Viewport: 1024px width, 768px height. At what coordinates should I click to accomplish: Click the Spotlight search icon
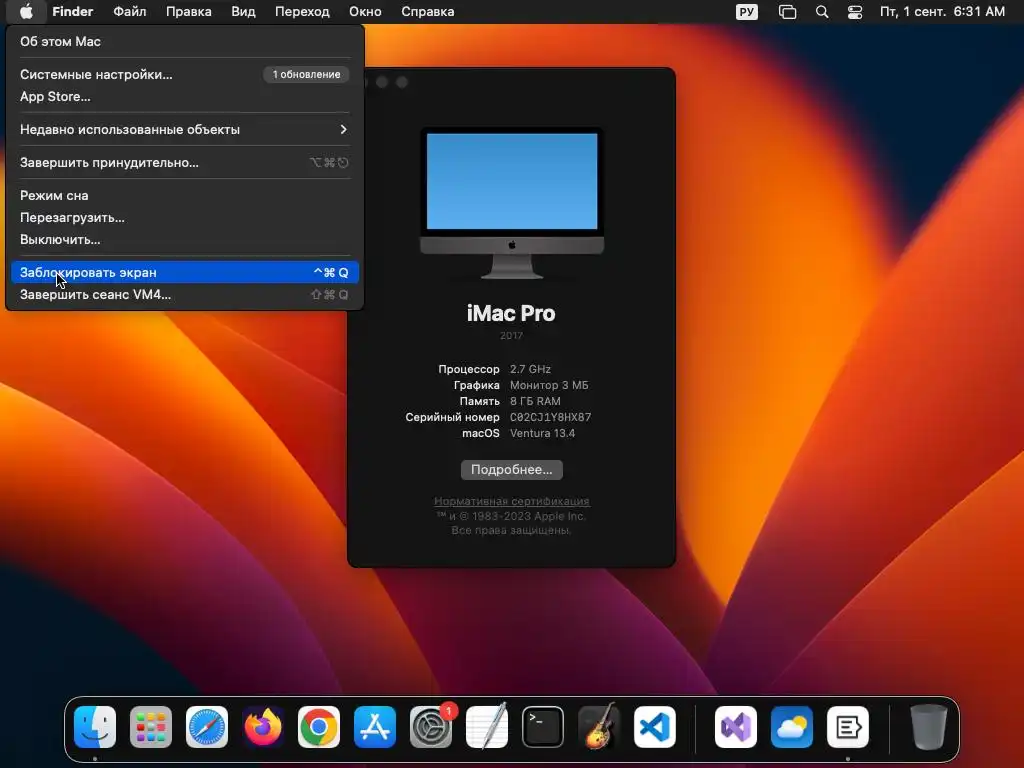click(x=822, y=12)
